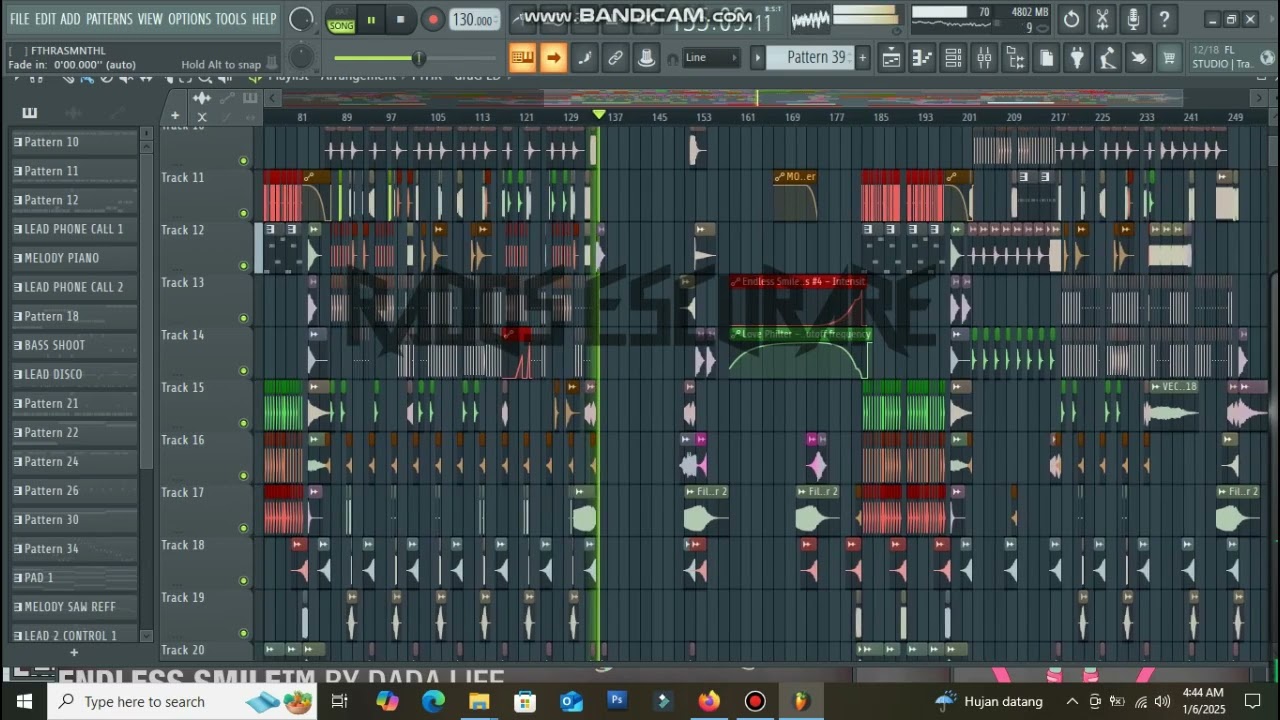
Task: Click the question mark help icon
Action: pyautogui.click(x=1164, y=19)
